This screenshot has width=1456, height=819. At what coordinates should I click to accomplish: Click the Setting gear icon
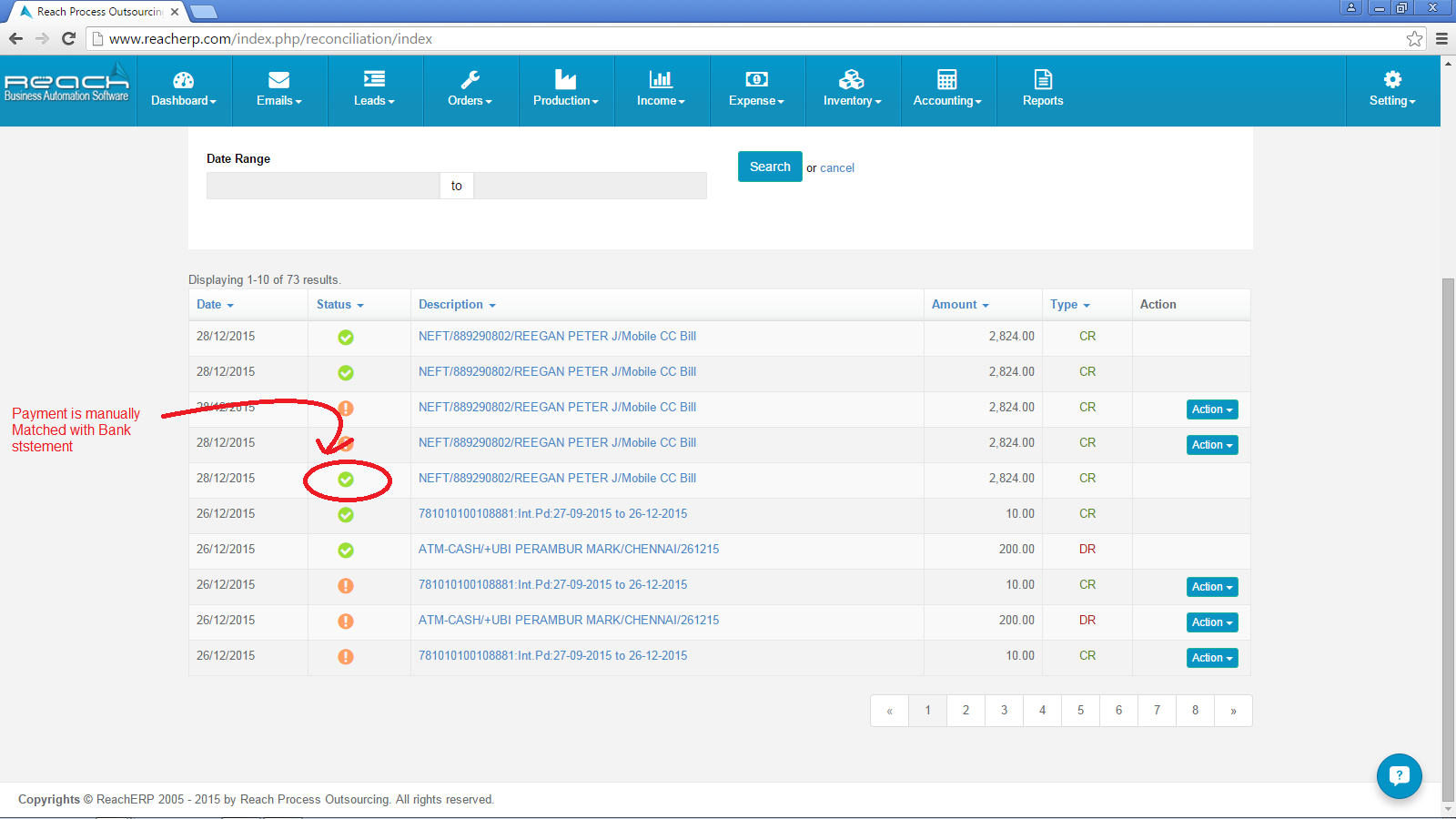1392,79
